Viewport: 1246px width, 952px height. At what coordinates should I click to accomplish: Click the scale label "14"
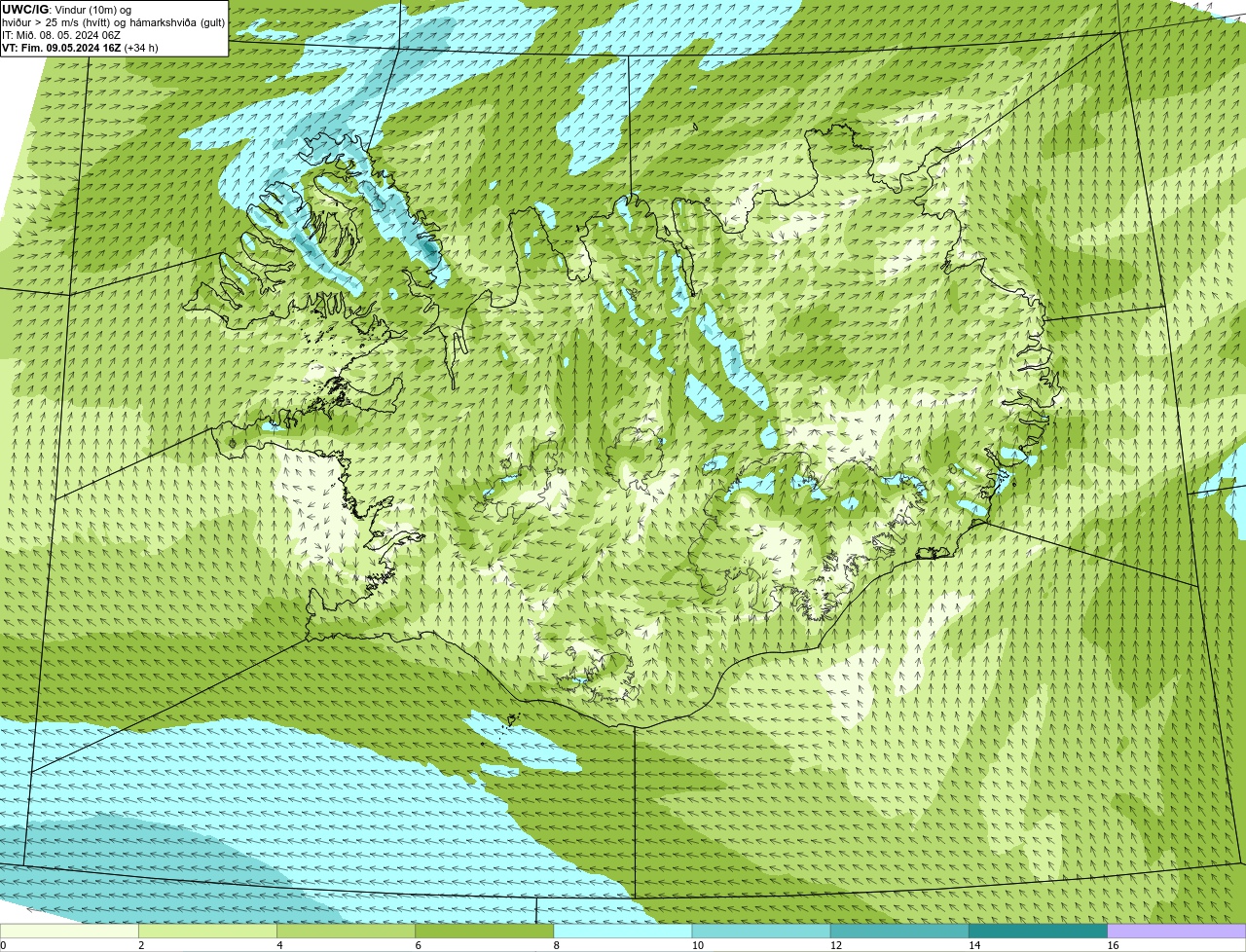click(x=974, y=945)
